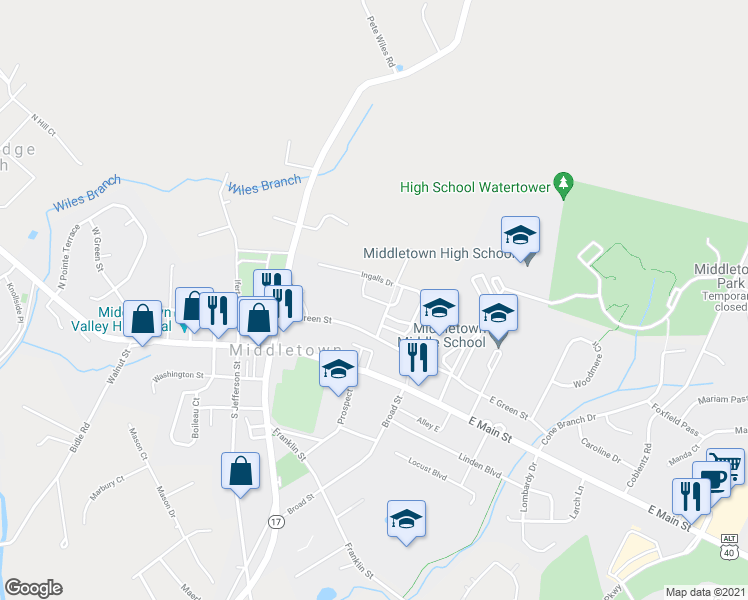Image resolution: width=748 pixels, height=600 pixels.
Task: Click the High School Watertower park pin
Action: click(x=564, y=186)
